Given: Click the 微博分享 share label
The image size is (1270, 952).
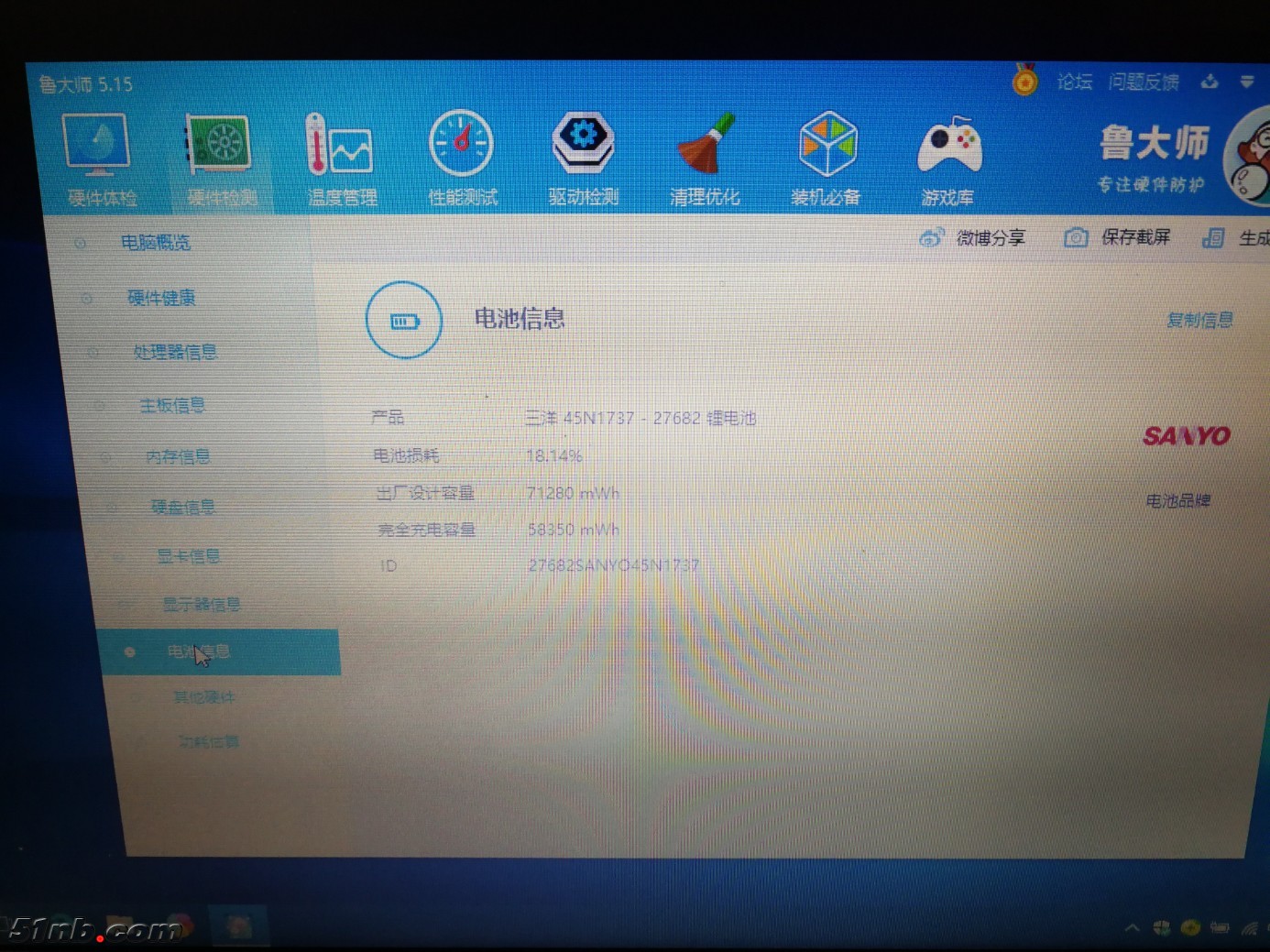Looking at the screenshot, I should (991, 238).
